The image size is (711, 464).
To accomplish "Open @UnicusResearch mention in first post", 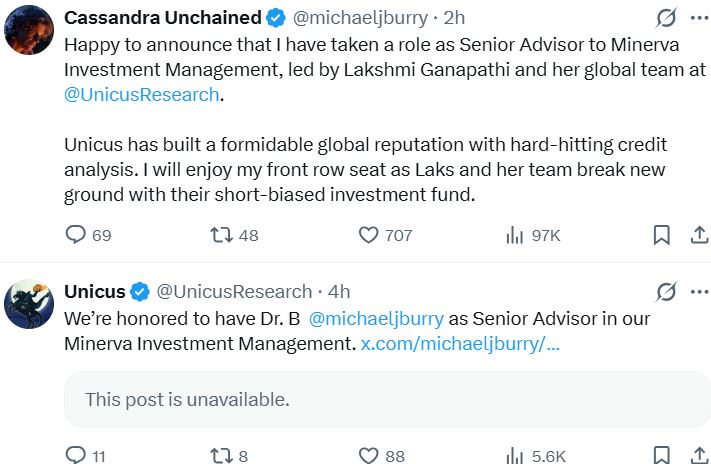I will click(x=141, y=95).
